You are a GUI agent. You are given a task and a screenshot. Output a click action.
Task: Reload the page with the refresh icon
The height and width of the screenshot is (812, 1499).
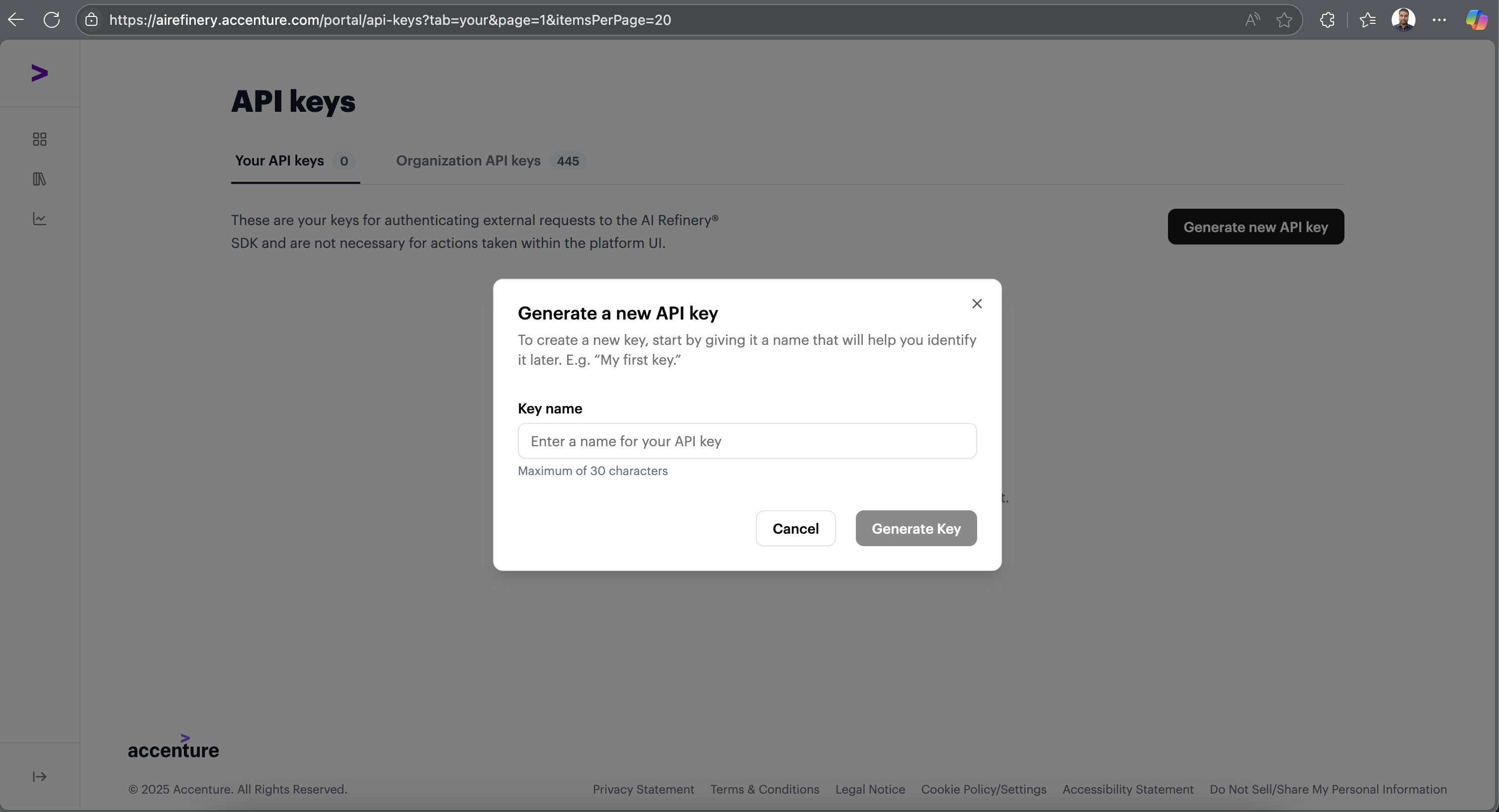click(52, 20)
